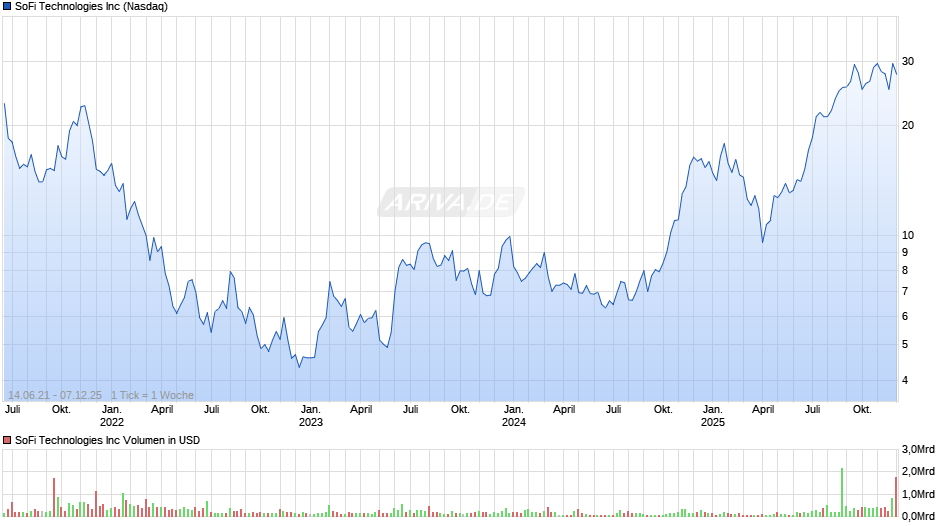Click the price axis label 4
The image size is (940, 526).
(x=905, y=380)
